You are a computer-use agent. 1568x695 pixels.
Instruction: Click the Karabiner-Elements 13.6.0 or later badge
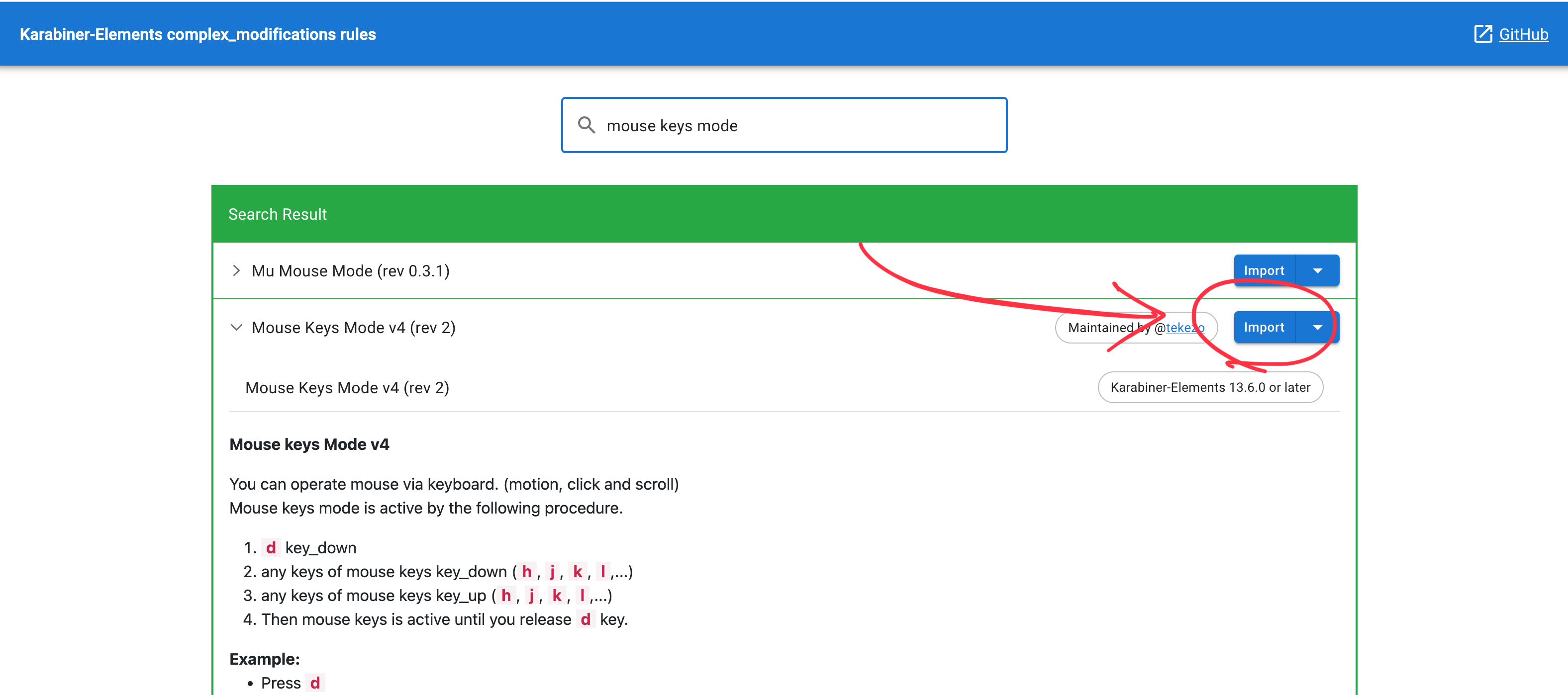point(1210,387)
